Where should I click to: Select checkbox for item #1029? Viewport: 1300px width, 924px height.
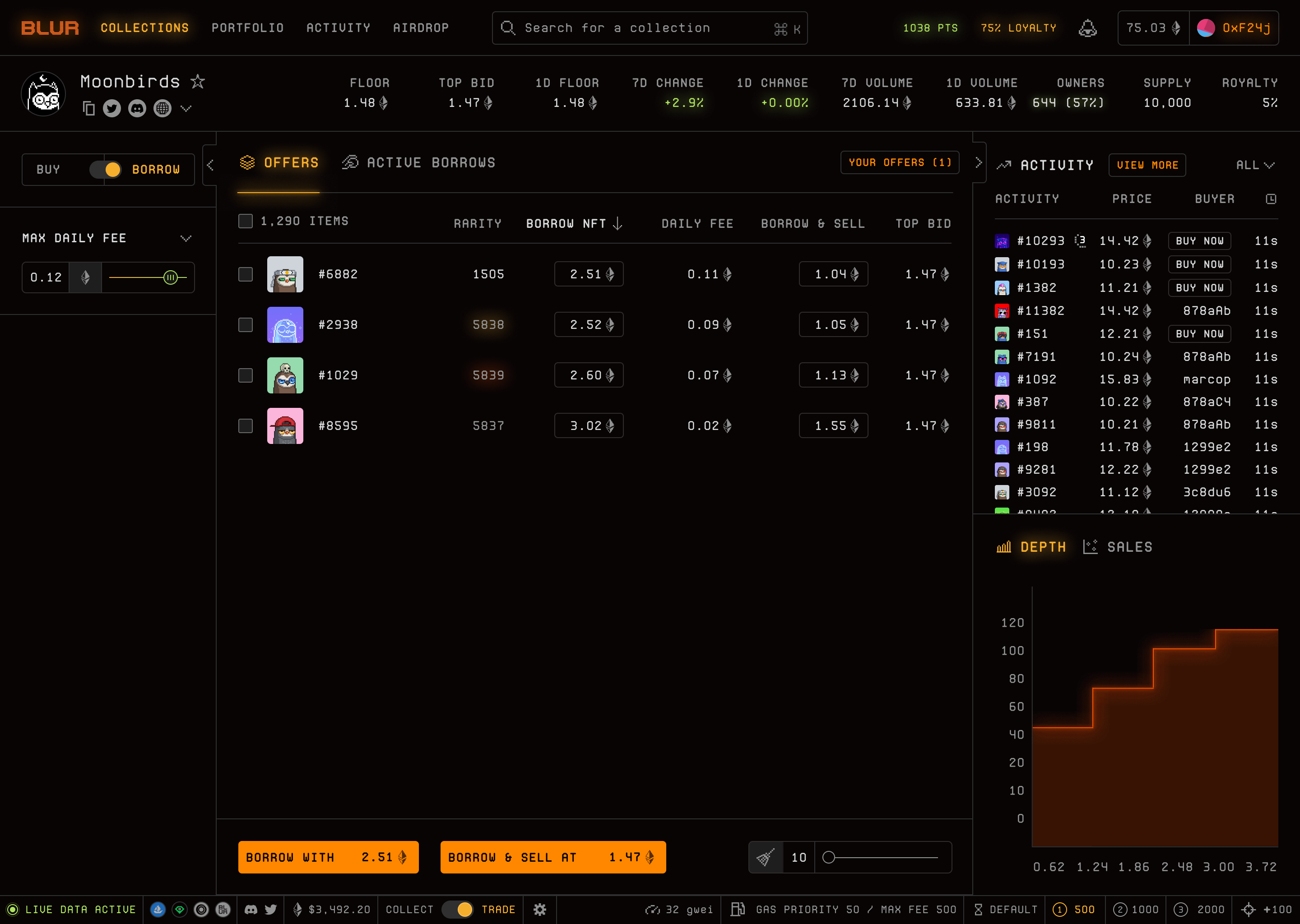coord(245,375)
